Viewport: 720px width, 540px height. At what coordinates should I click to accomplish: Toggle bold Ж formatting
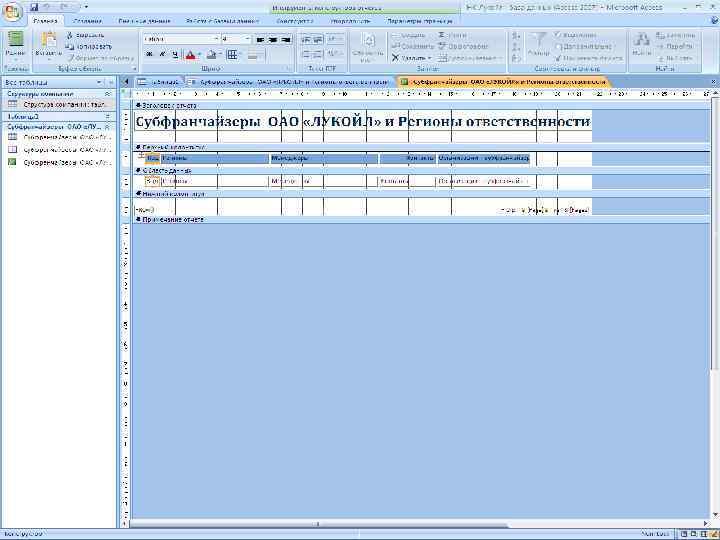click(149, 55)
